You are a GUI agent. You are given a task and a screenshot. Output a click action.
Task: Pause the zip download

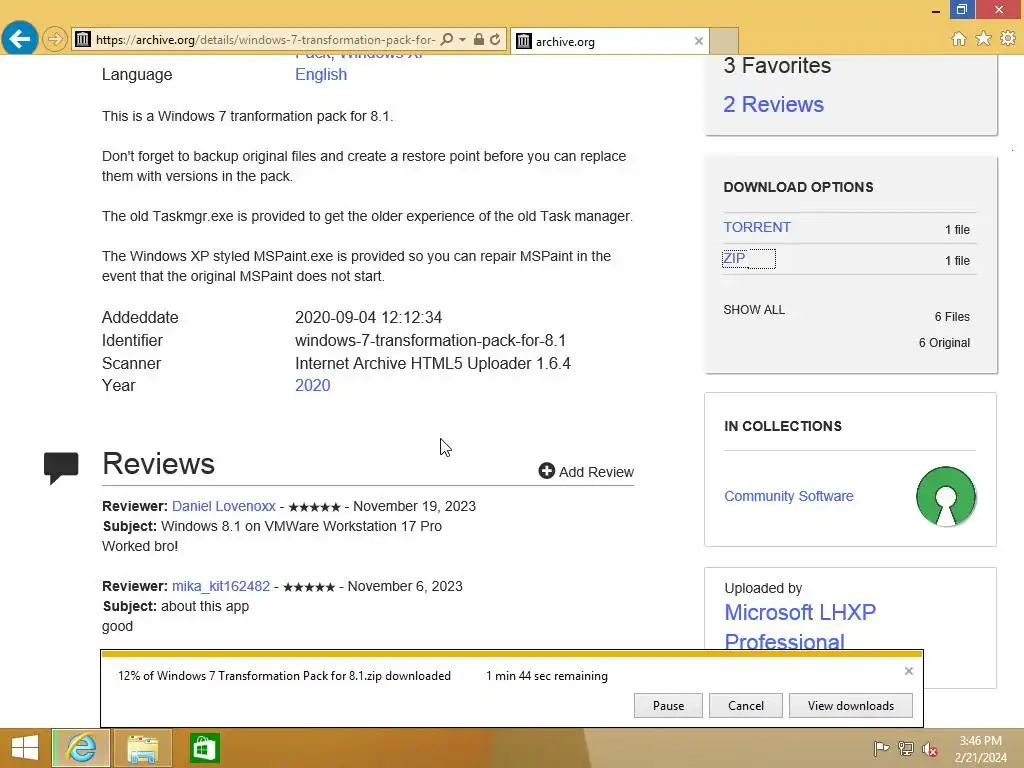[668, 706]
